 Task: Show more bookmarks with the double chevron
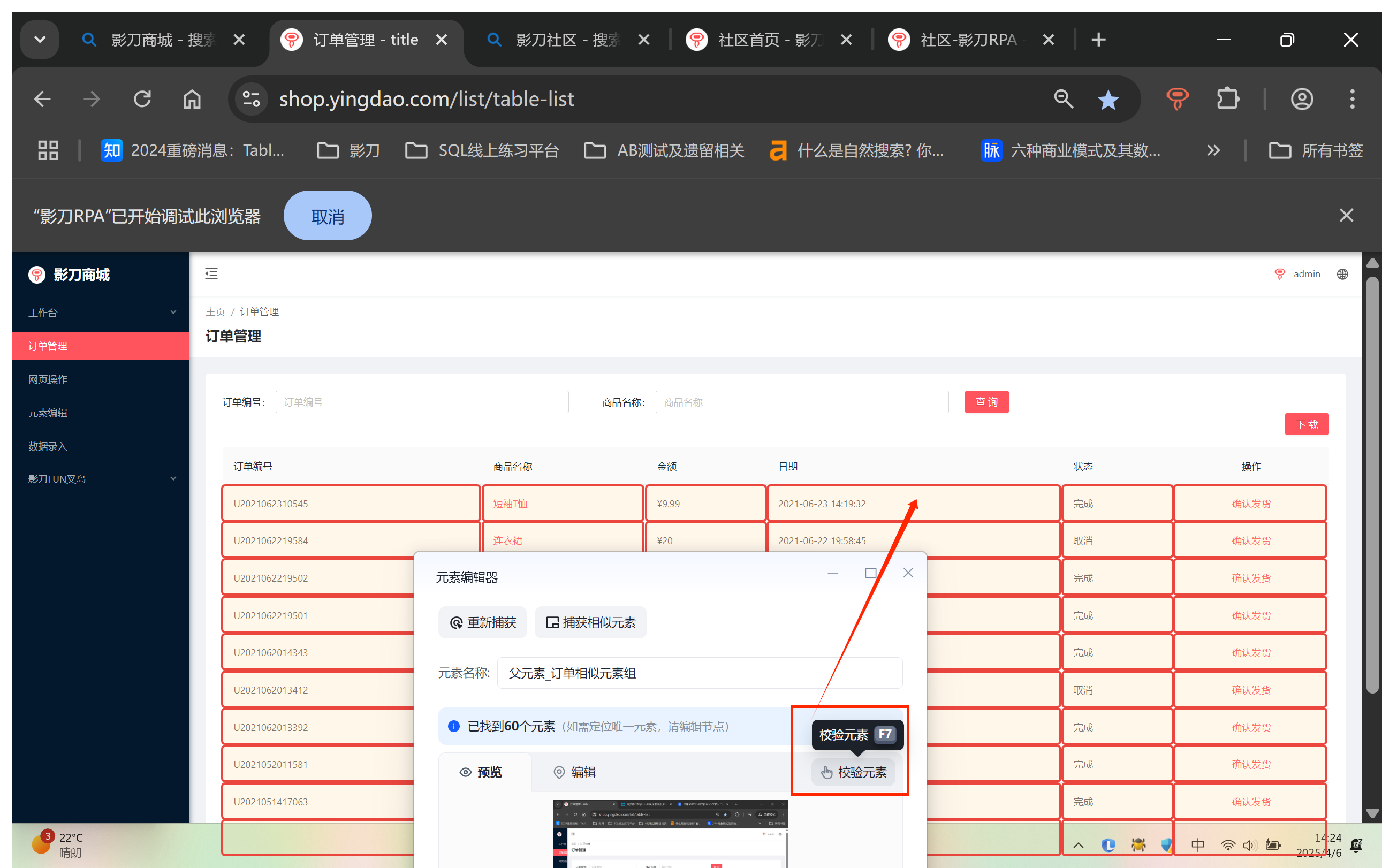[x=1213, y=150]
